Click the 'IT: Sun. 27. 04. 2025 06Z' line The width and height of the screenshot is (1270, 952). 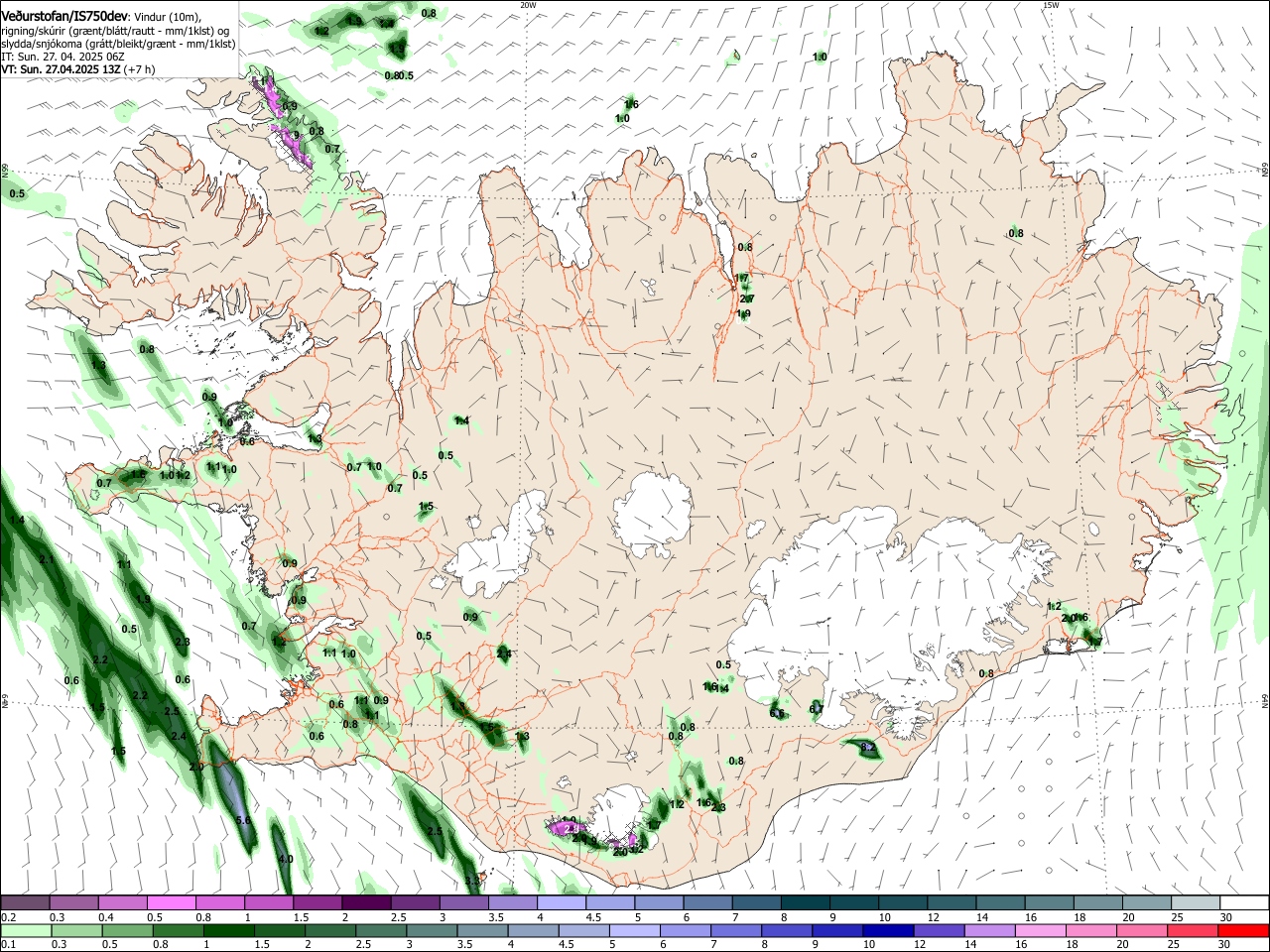pos(63,57)
